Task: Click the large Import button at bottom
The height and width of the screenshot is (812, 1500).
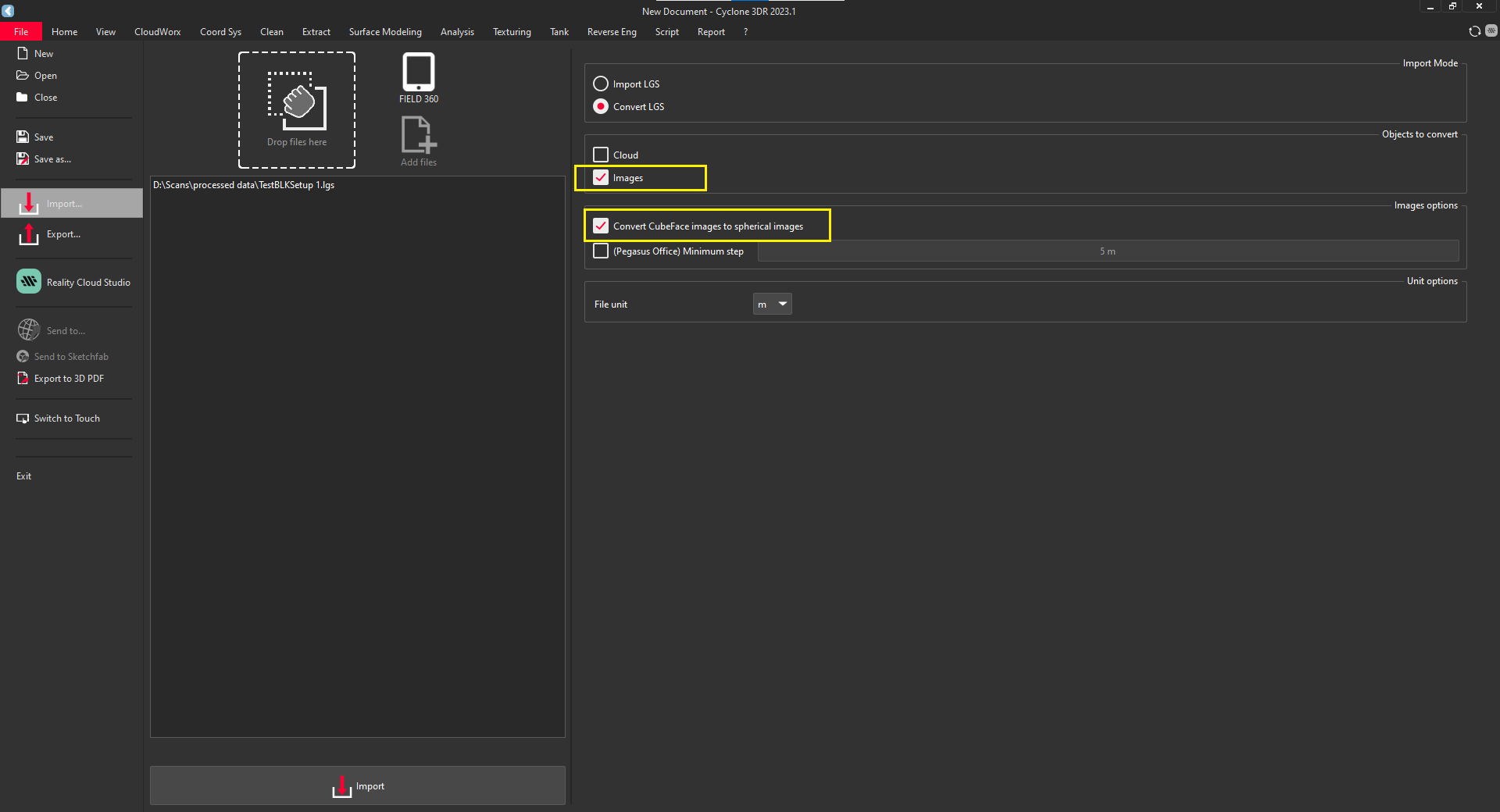Action: coord(358,785)
